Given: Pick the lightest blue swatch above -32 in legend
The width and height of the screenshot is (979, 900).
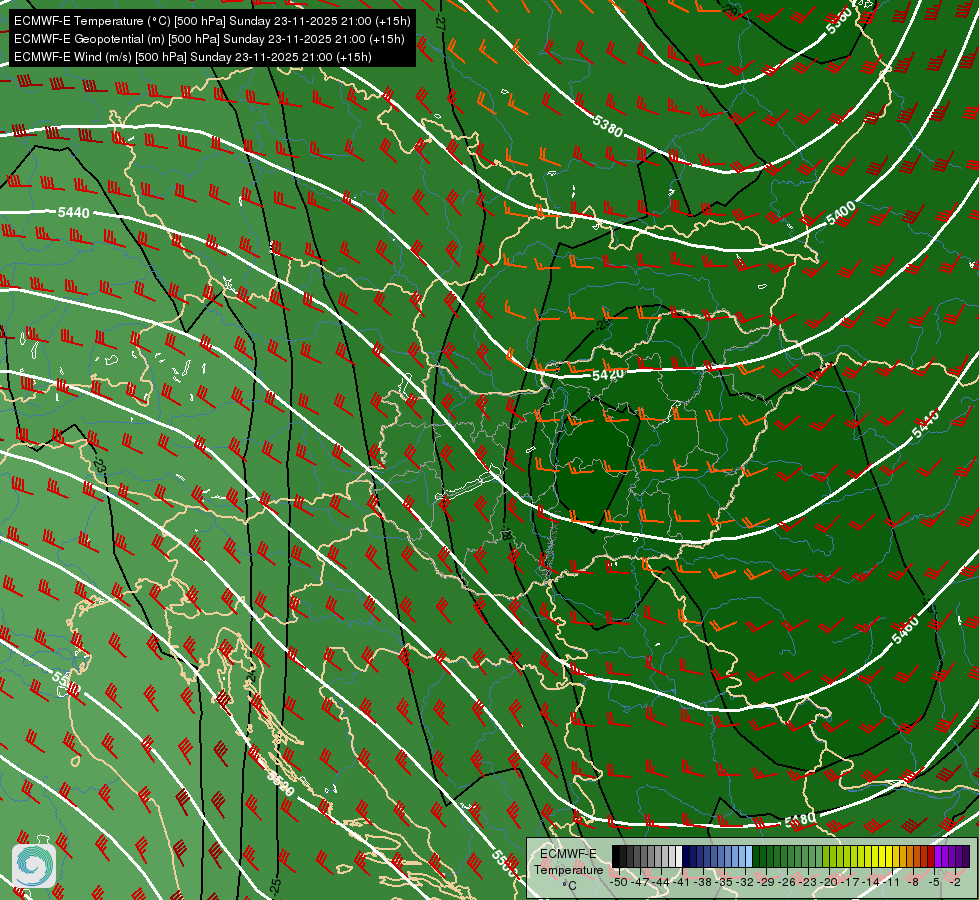Looking at the screenshot, I should tap(749, 856).
